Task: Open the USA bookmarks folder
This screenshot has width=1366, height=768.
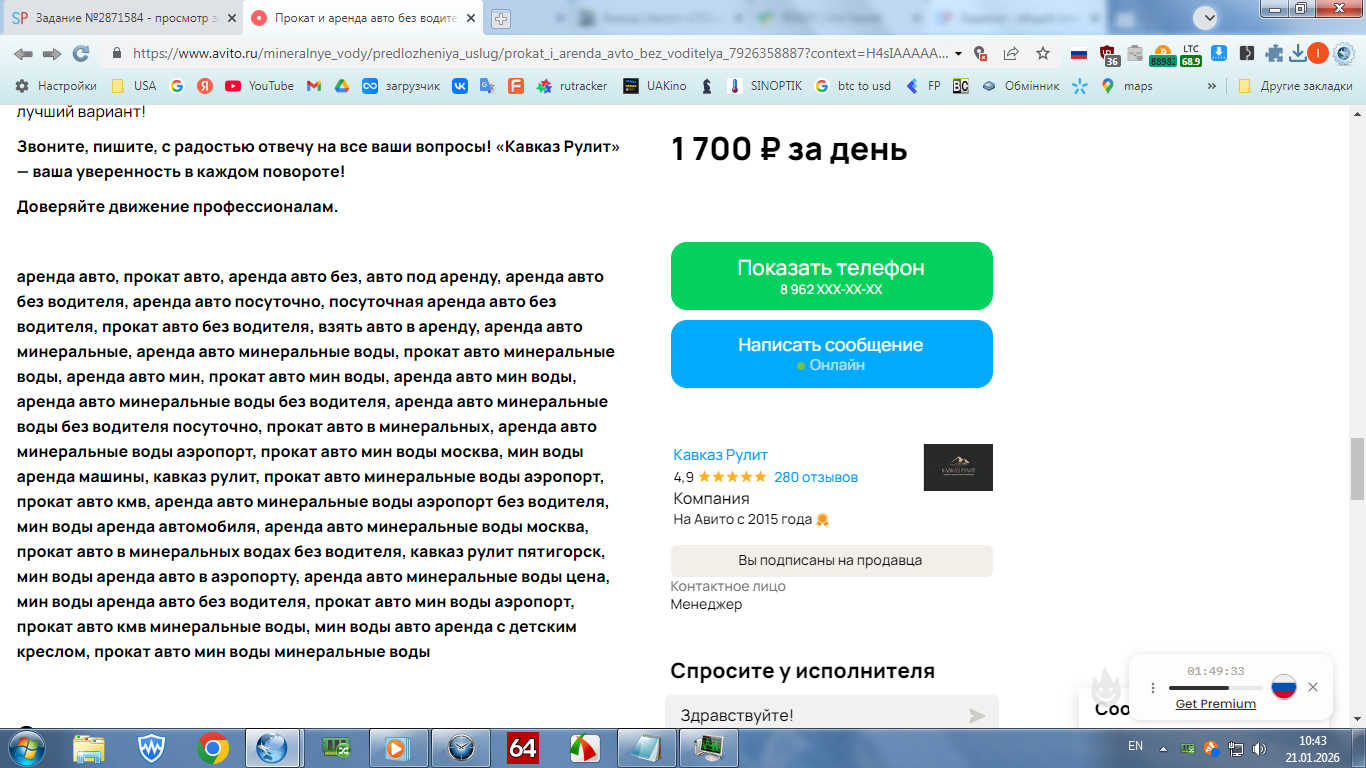Action: pyautogui.click(x=134, y=86)
